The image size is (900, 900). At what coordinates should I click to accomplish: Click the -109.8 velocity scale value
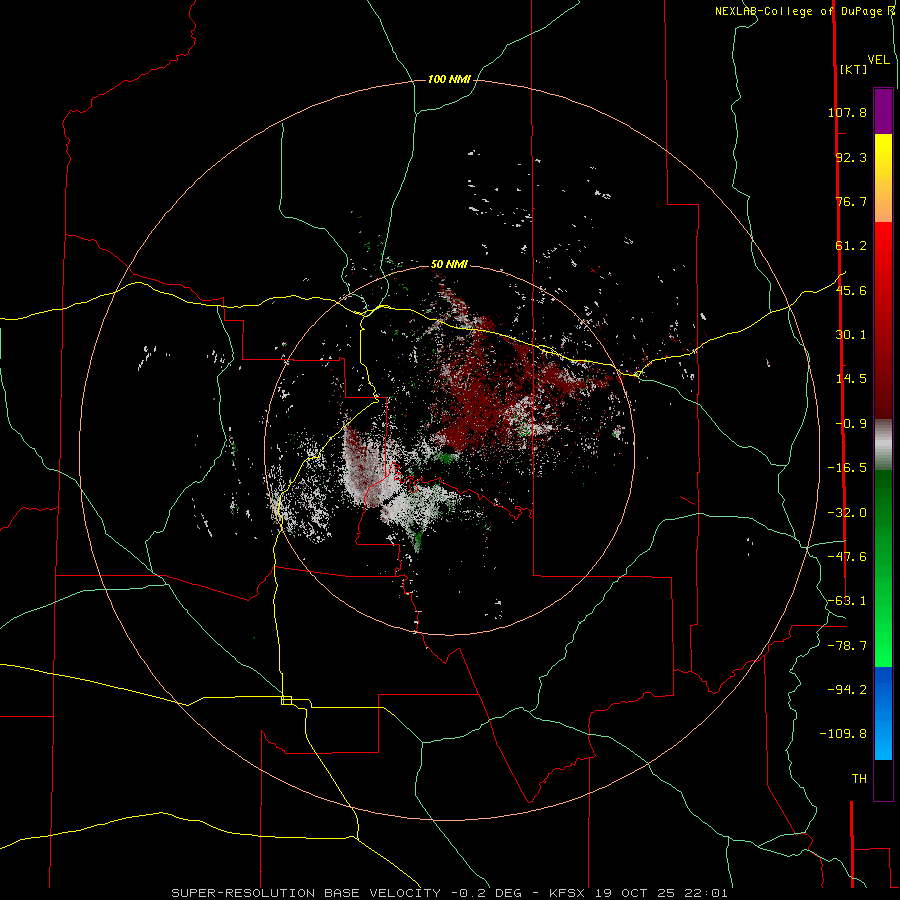point(843,734)
